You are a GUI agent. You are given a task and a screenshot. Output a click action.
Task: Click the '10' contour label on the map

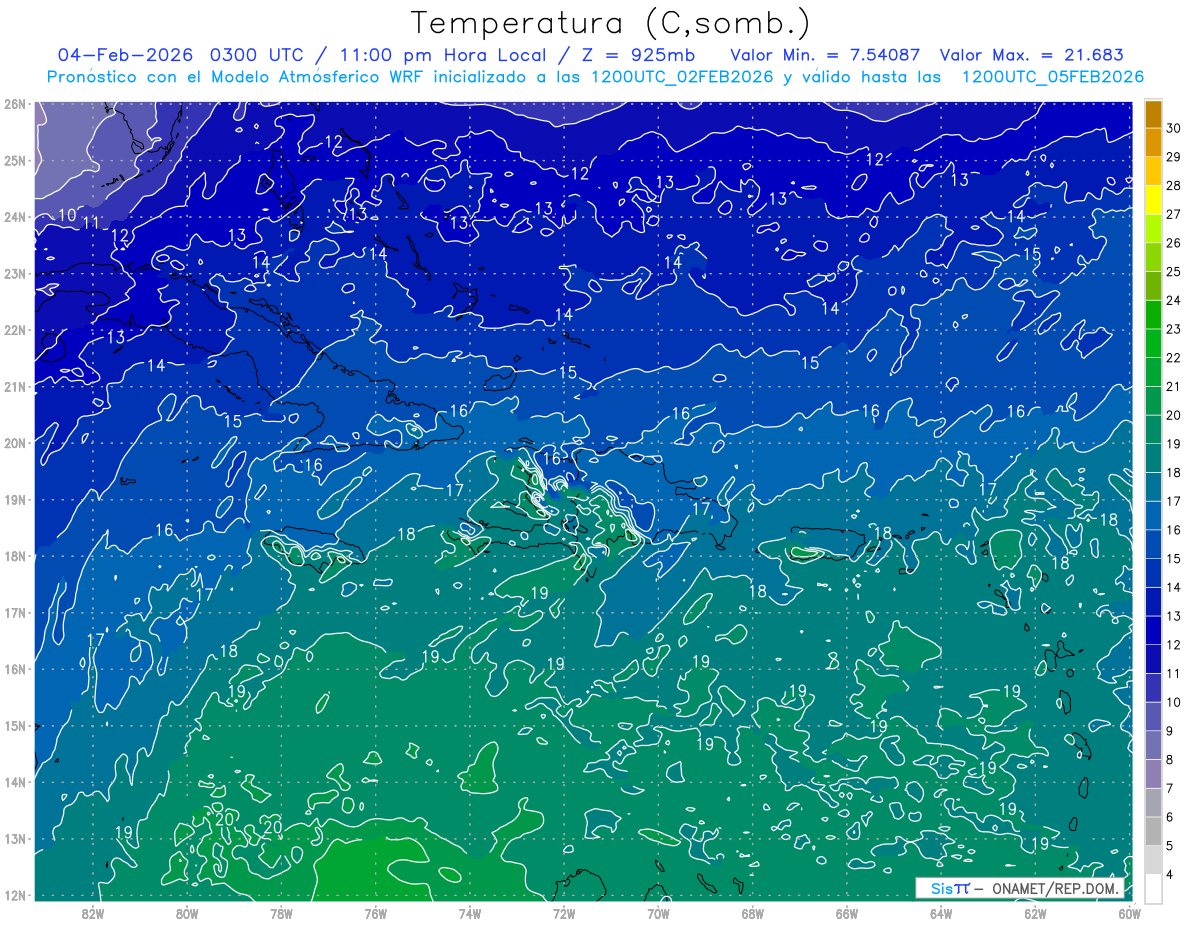(67, 215)
